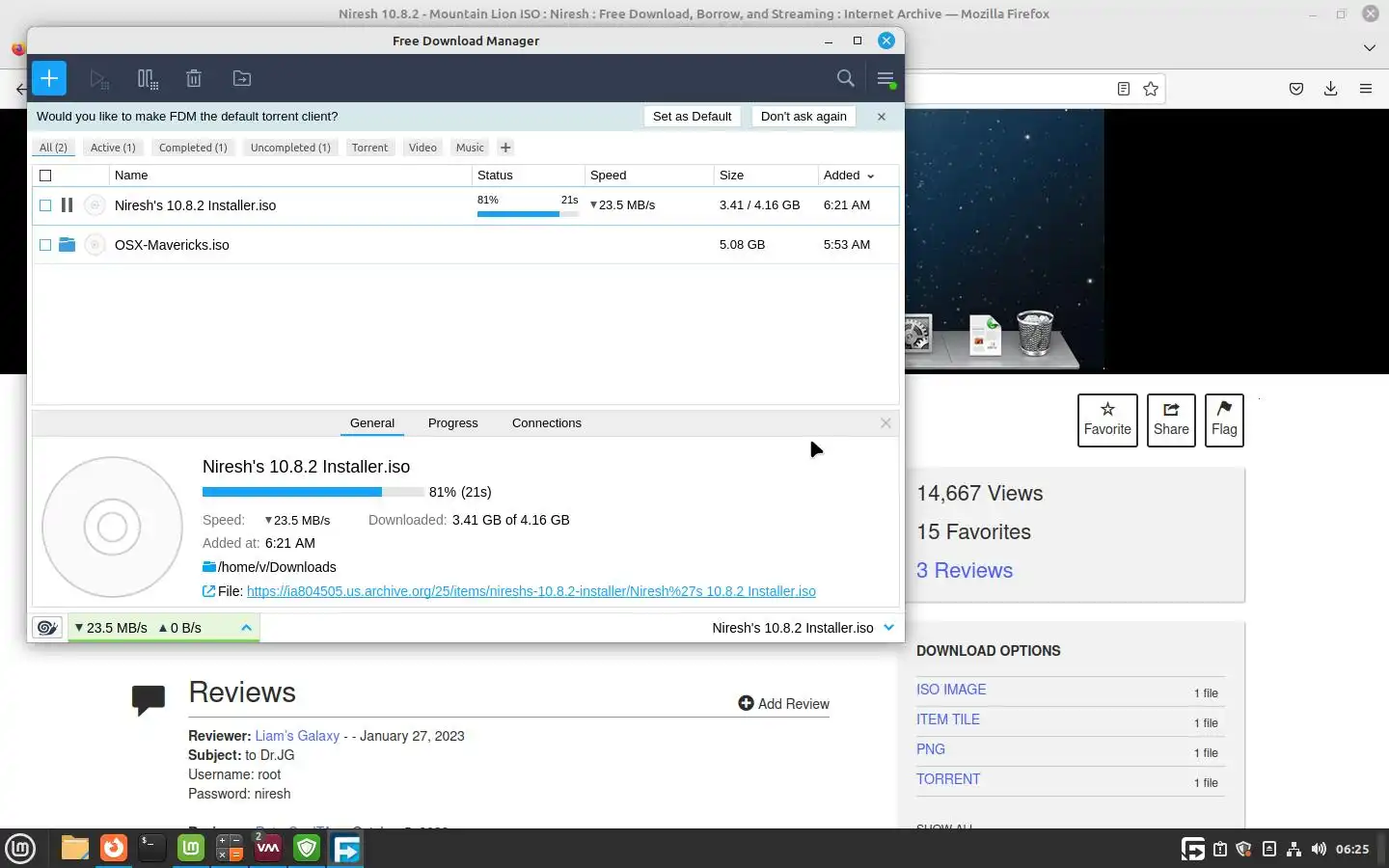Open the archive.org file URL link
Viewport: 1389px width, 868px height.
coord(531,591)
